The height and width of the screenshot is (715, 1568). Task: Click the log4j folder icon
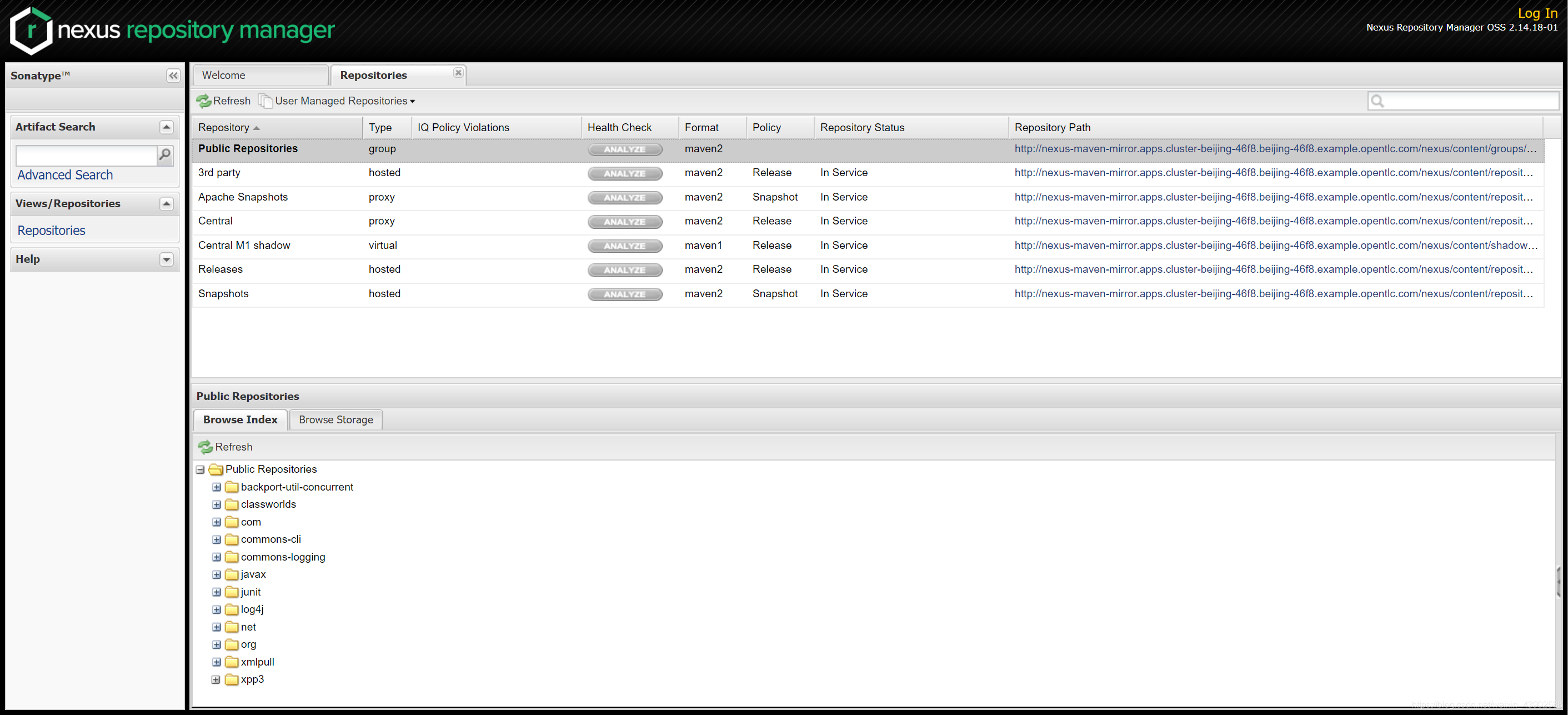coord(231,609)
